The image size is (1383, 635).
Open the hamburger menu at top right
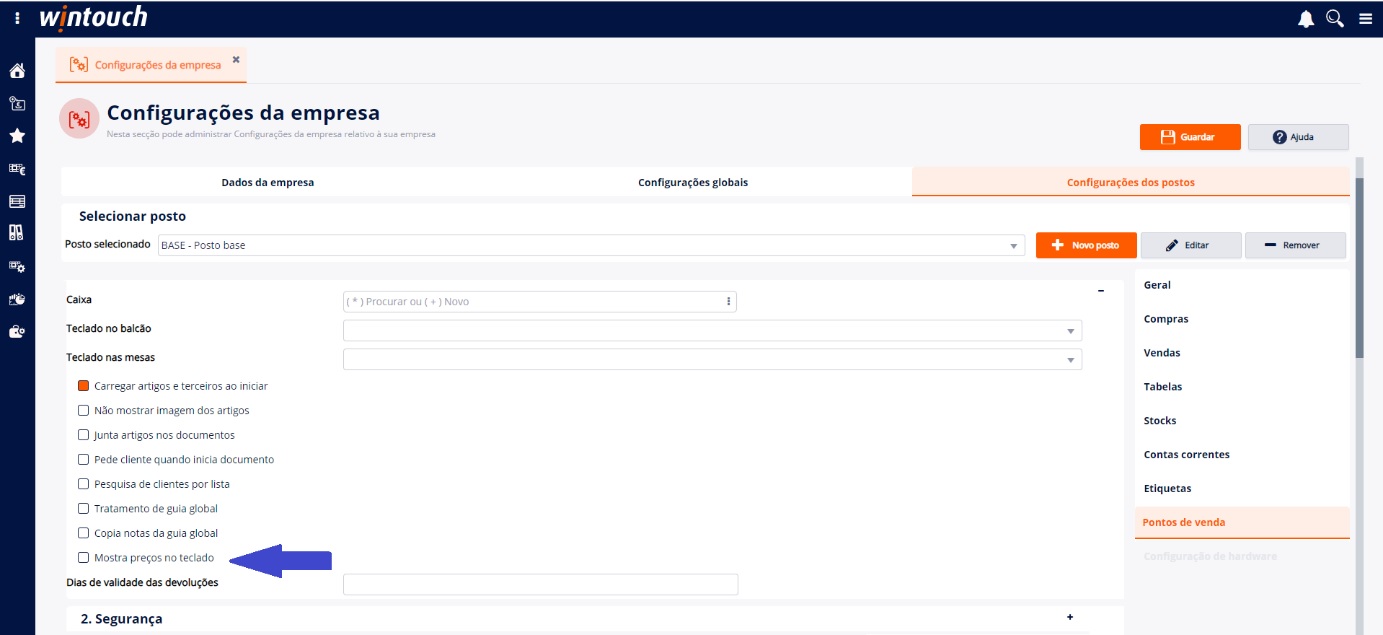[x=1365, y=19]
